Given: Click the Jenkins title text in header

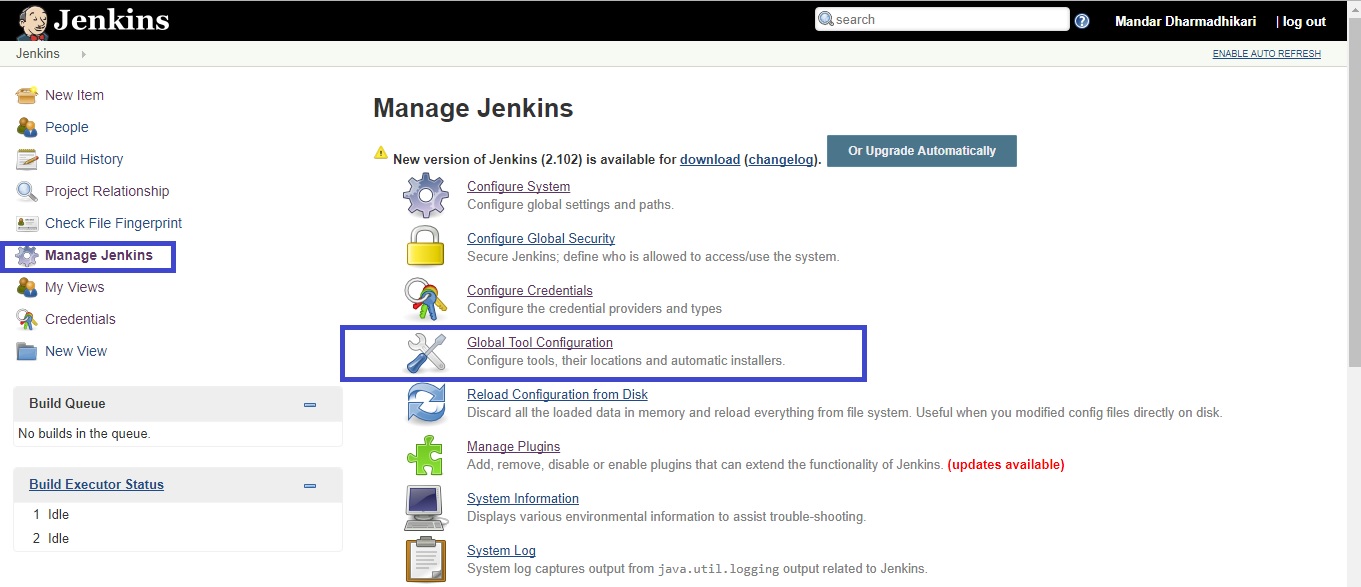Looking at the screenshot, I should 110,20.
